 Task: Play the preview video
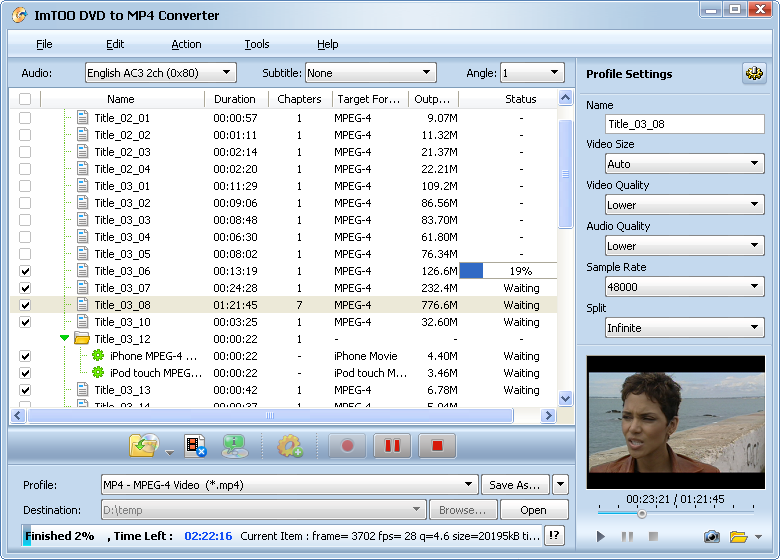pos(600,537)
